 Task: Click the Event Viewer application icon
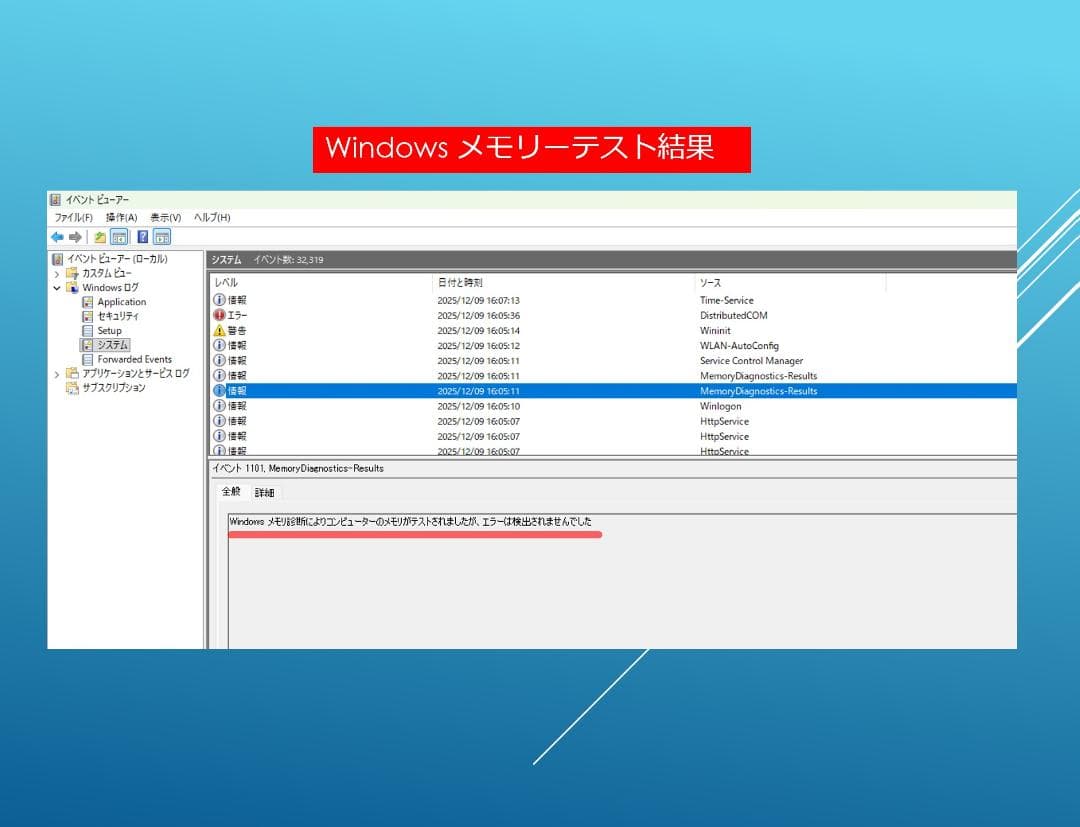(x=55, y=199)
